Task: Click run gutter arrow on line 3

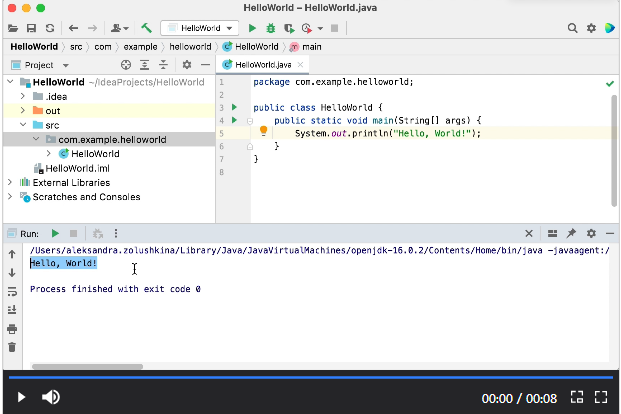Action: pyautogui.click(x=234, y=107)
